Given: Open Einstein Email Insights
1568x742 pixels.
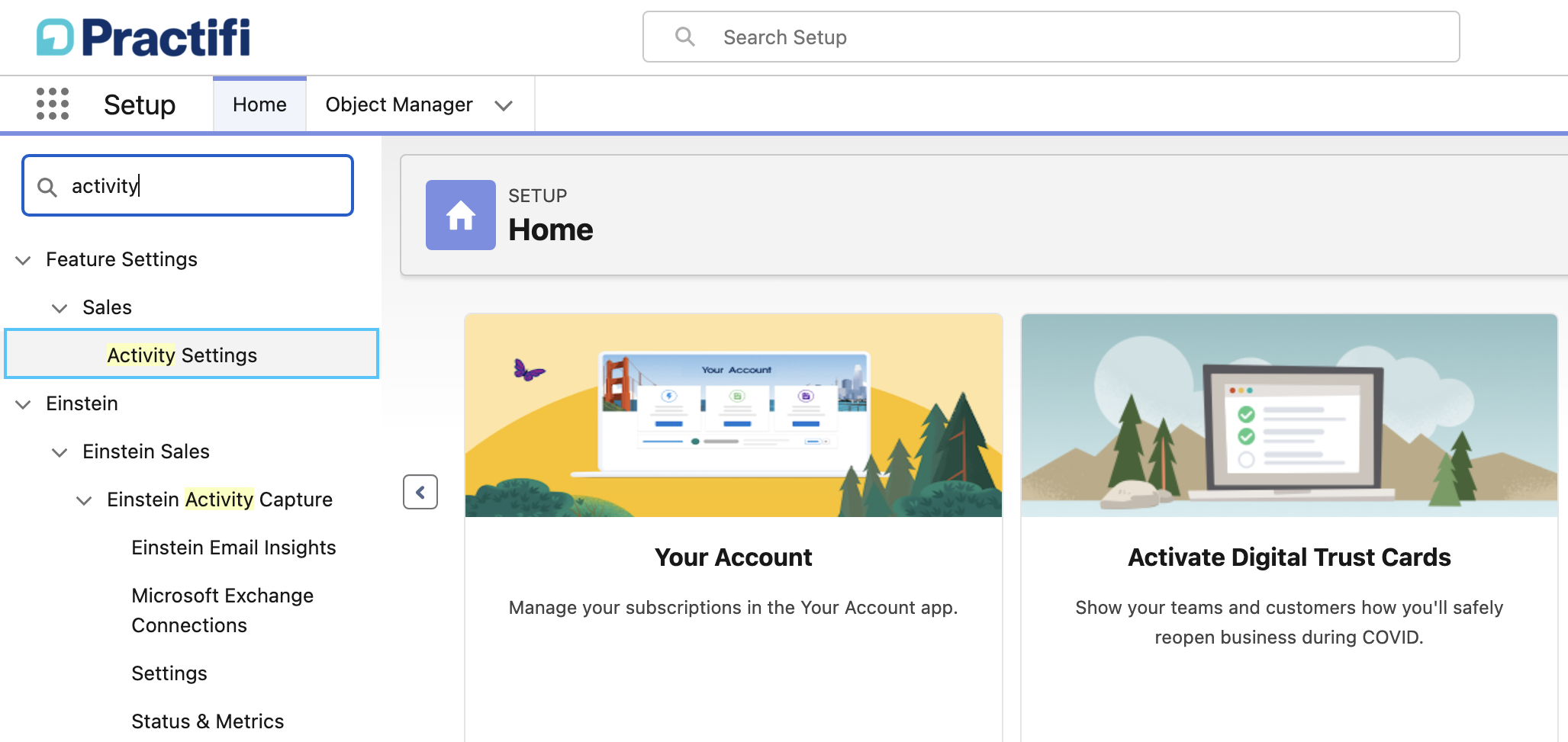Looking at the screenshot, I should coord(233,548).
